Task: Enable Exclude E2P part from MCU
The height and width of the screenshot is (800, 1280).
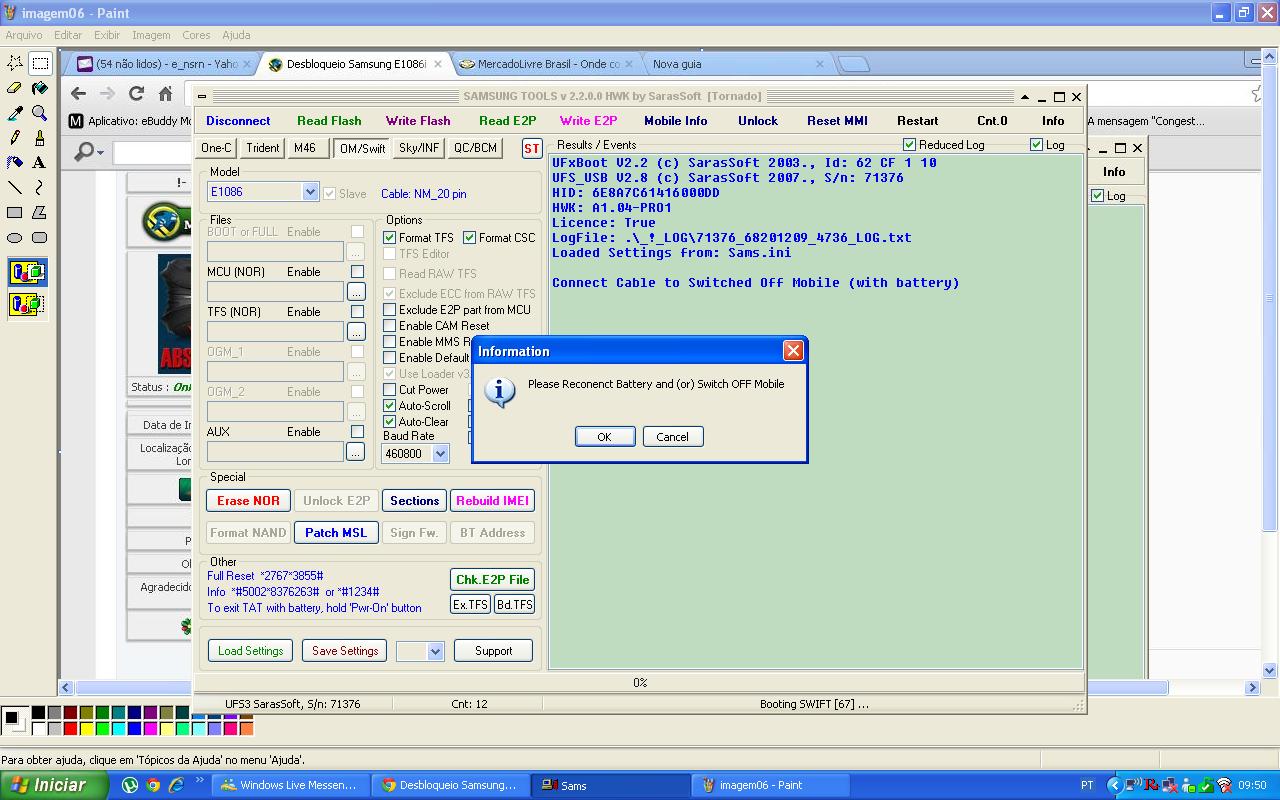Action: point(390,310)
